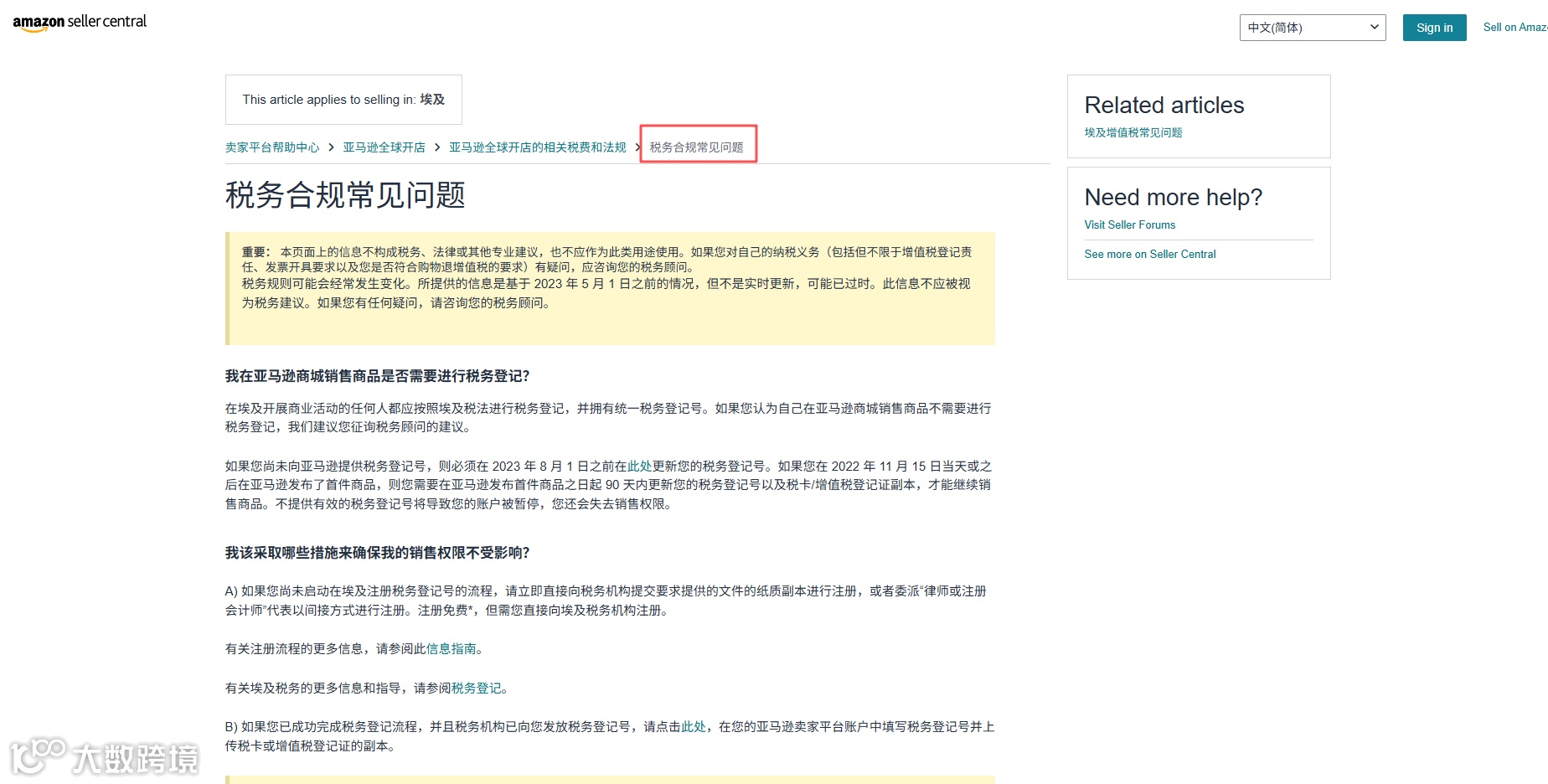
Task: Click the 此处 link before 更新您的税务登记号
Action: point(640,467)
